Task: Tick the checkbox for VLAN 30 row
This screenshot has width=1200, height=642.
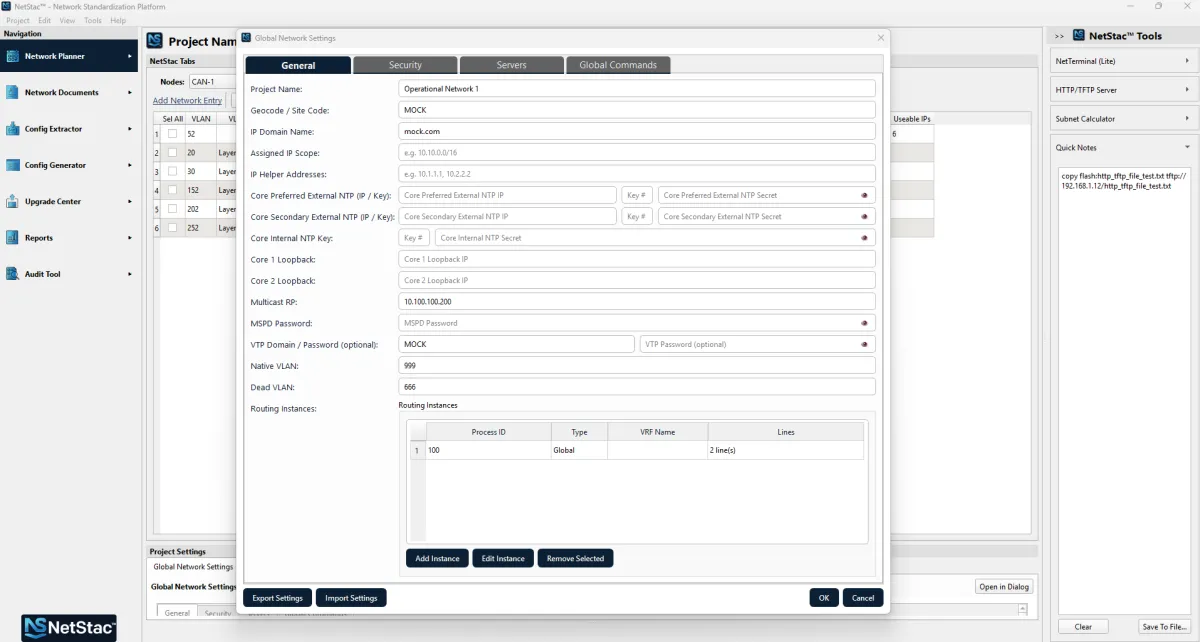Action: click(172, 172)
